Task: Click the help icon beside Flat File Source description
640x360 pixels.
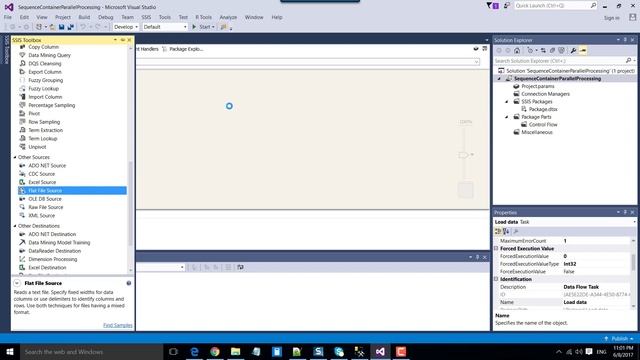Action: (129, 283)
